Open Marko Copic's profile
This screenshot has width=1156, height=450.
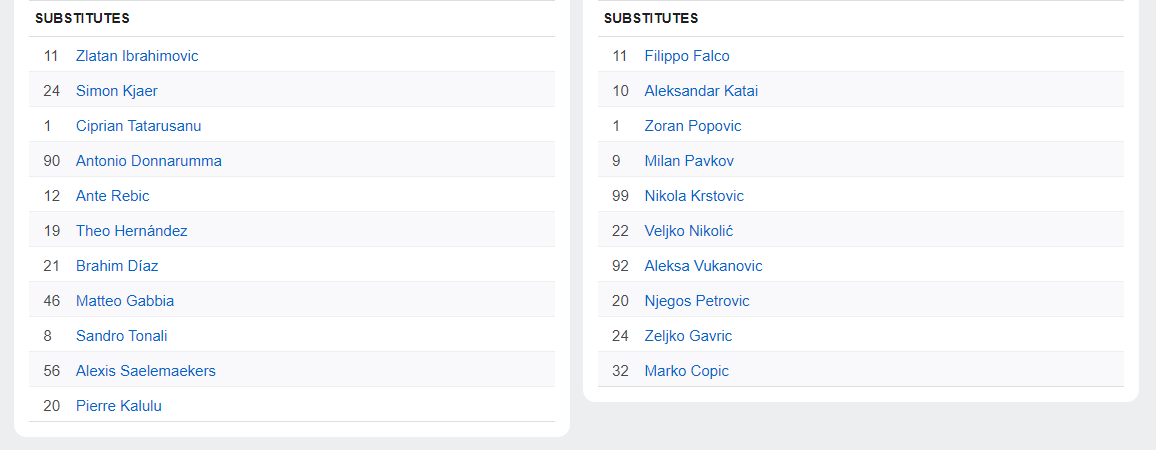tap(687, 371)
